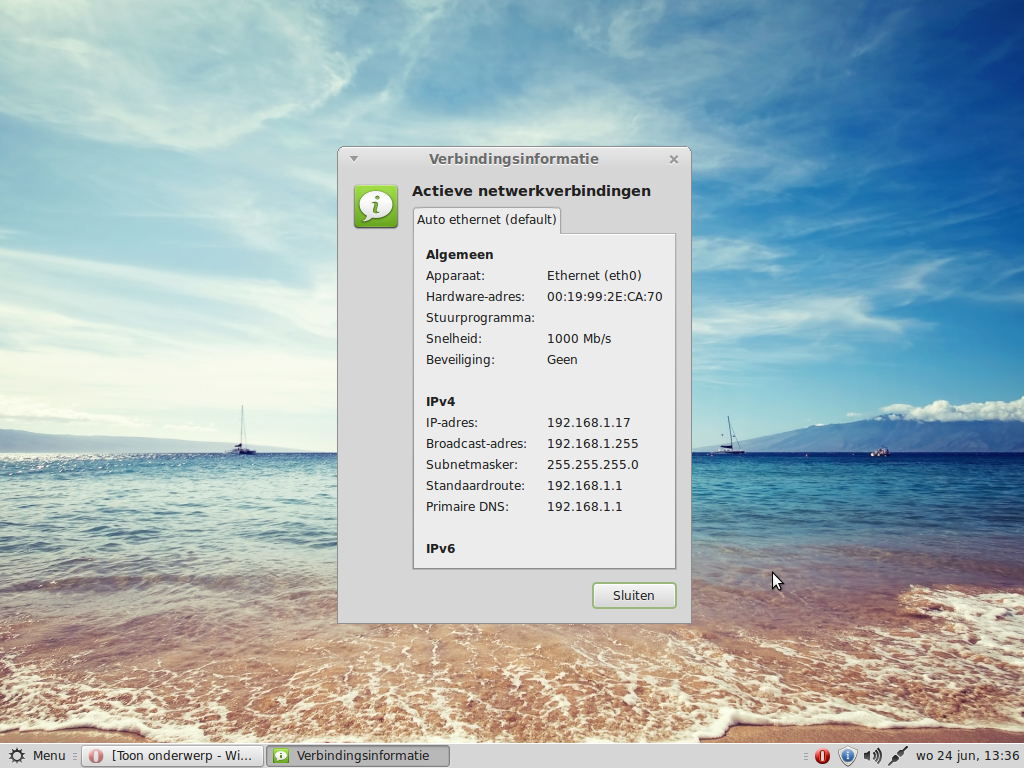The height and width of the screenshot is (768, 1024).
Task: Click the Verbindingsinformatie title bar text
Action: point(513,159)
